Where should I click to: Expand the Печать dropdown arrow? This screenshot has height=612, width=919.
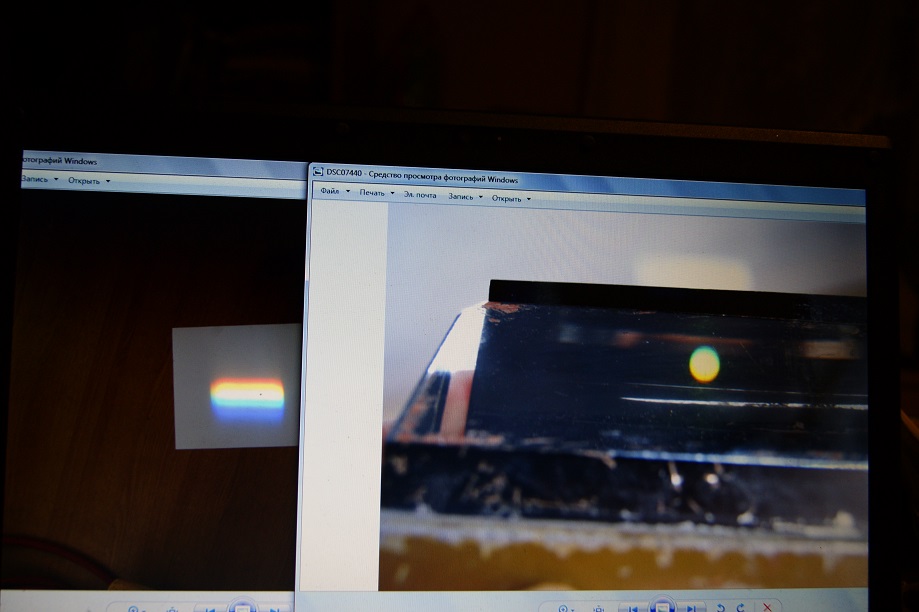tap(392, 193)
